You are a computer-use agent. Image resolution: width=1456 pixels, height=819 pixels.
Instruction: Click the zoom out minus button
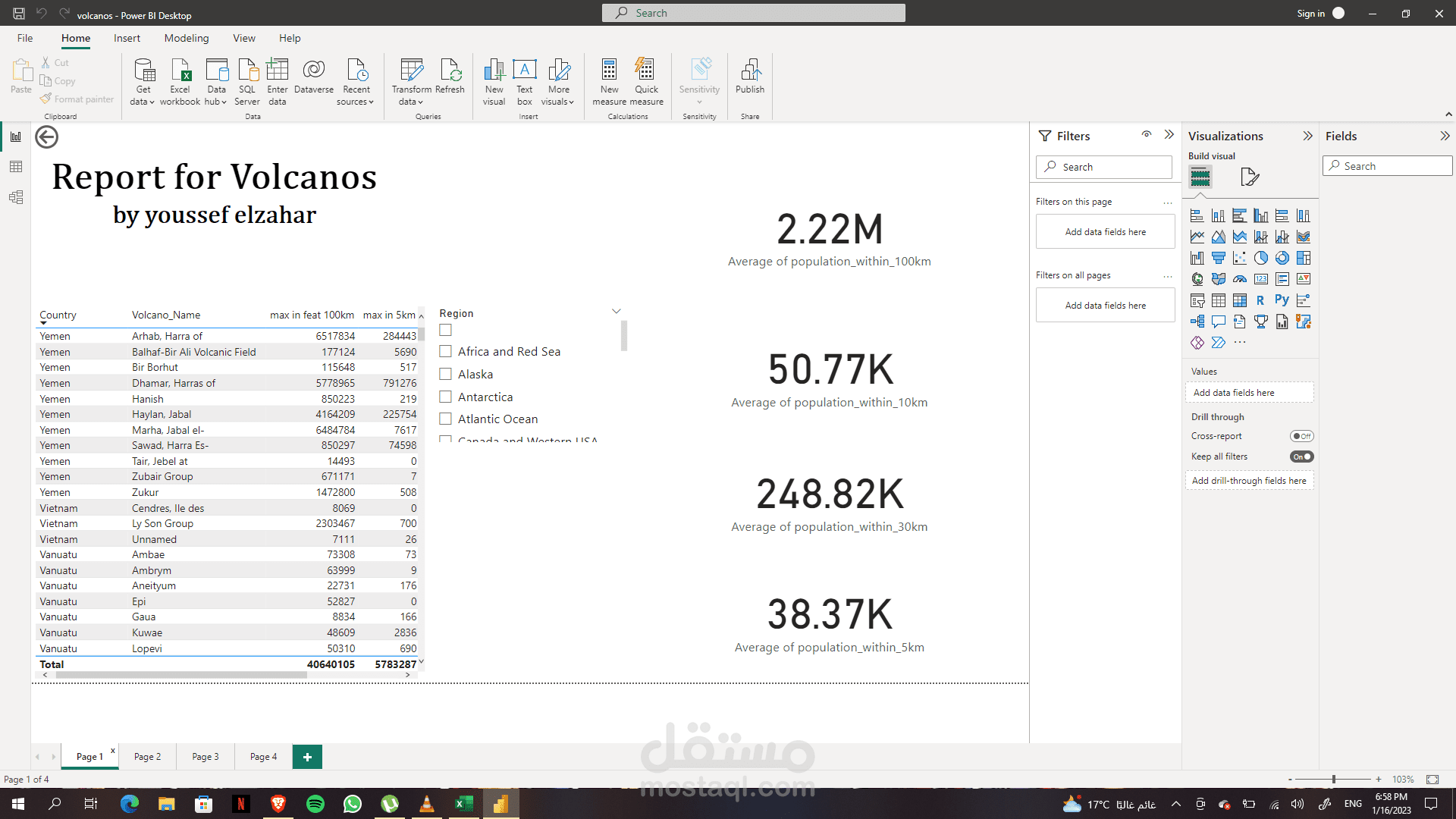[1290, 780]
